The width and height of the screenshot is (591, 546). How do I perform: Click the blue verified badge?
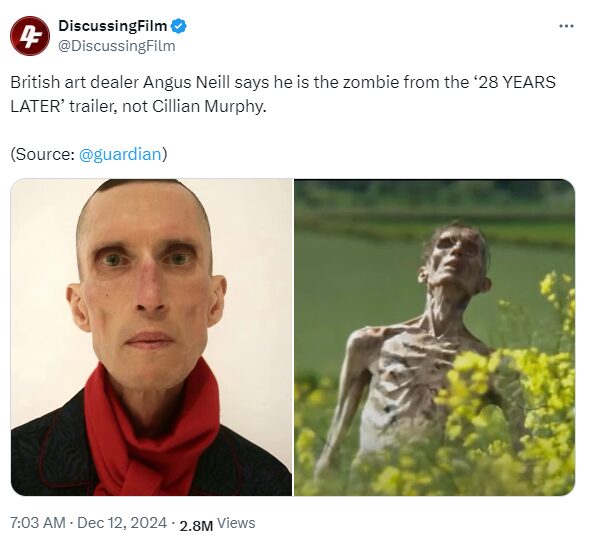click(179, 26)
